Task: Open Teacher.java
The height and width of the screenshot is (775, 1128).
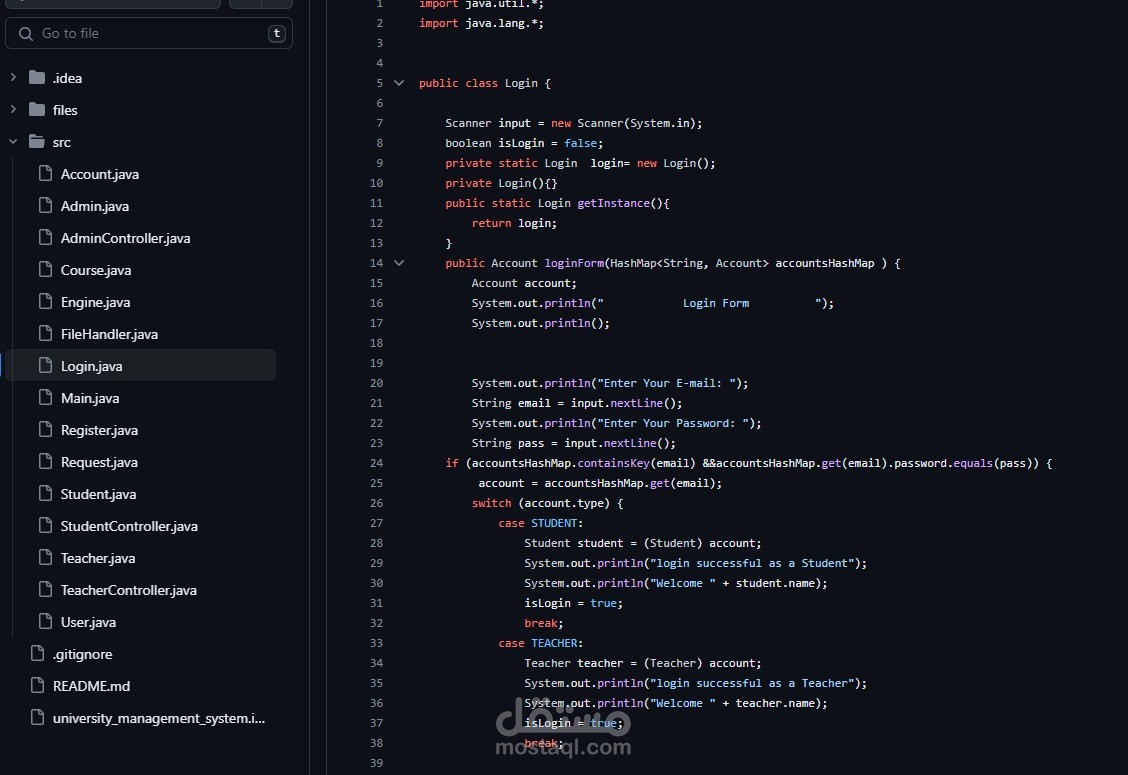Action: pos(98,558)
